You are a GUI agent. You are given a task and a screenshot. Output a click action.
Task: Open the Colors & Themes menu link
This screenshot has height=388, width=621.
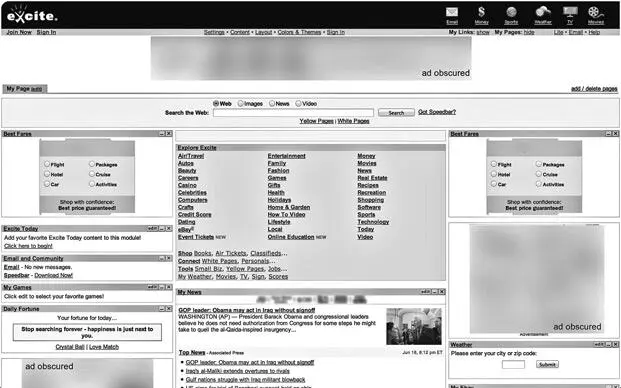pos(299,32)
